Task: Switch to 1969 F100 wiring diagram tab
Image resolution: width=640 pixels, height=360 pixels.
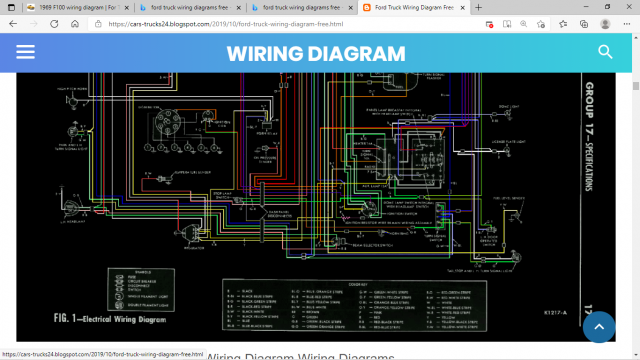Action: coord(78,7)
